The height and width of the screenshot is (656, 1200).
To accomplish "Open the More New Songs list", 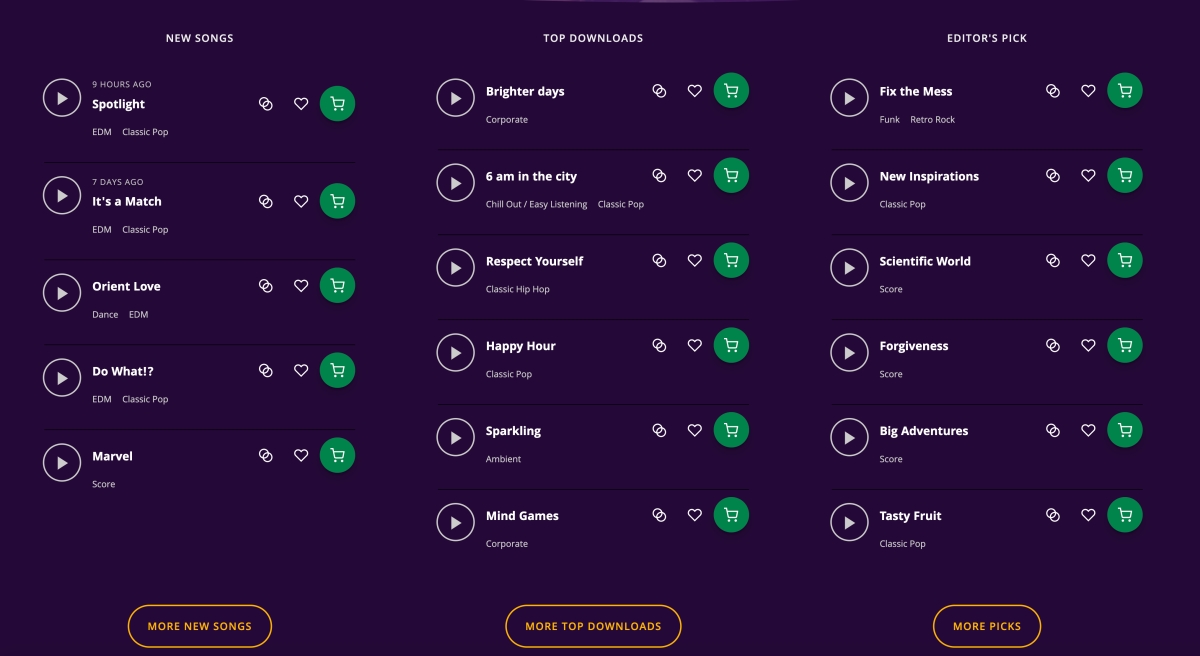I will 200,626.
